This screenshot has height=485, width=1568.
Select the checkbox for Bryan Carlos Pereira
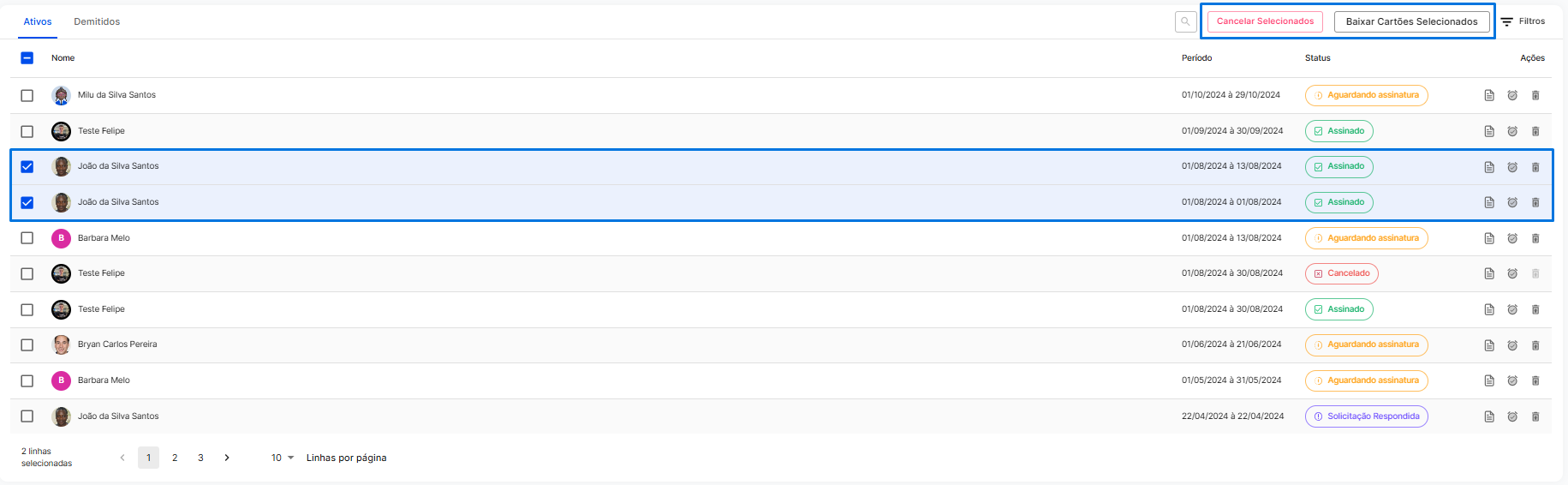point(27,344)
